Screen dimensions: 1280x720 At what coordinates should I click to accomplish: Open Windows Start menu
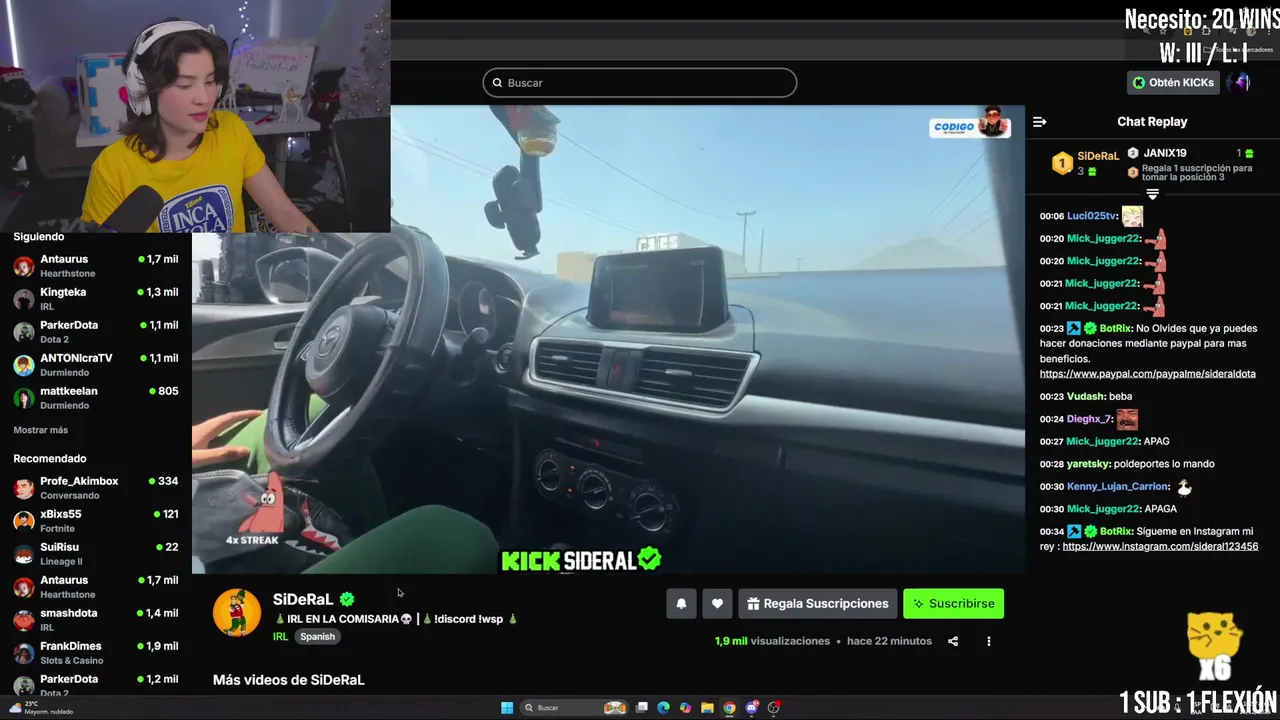click(x=507, y=708)
